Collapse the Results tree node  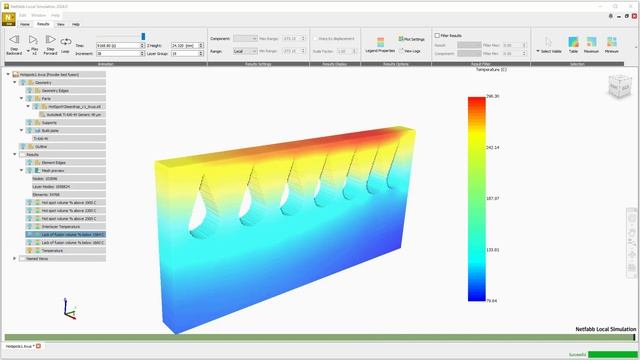[x=15, y=155]
